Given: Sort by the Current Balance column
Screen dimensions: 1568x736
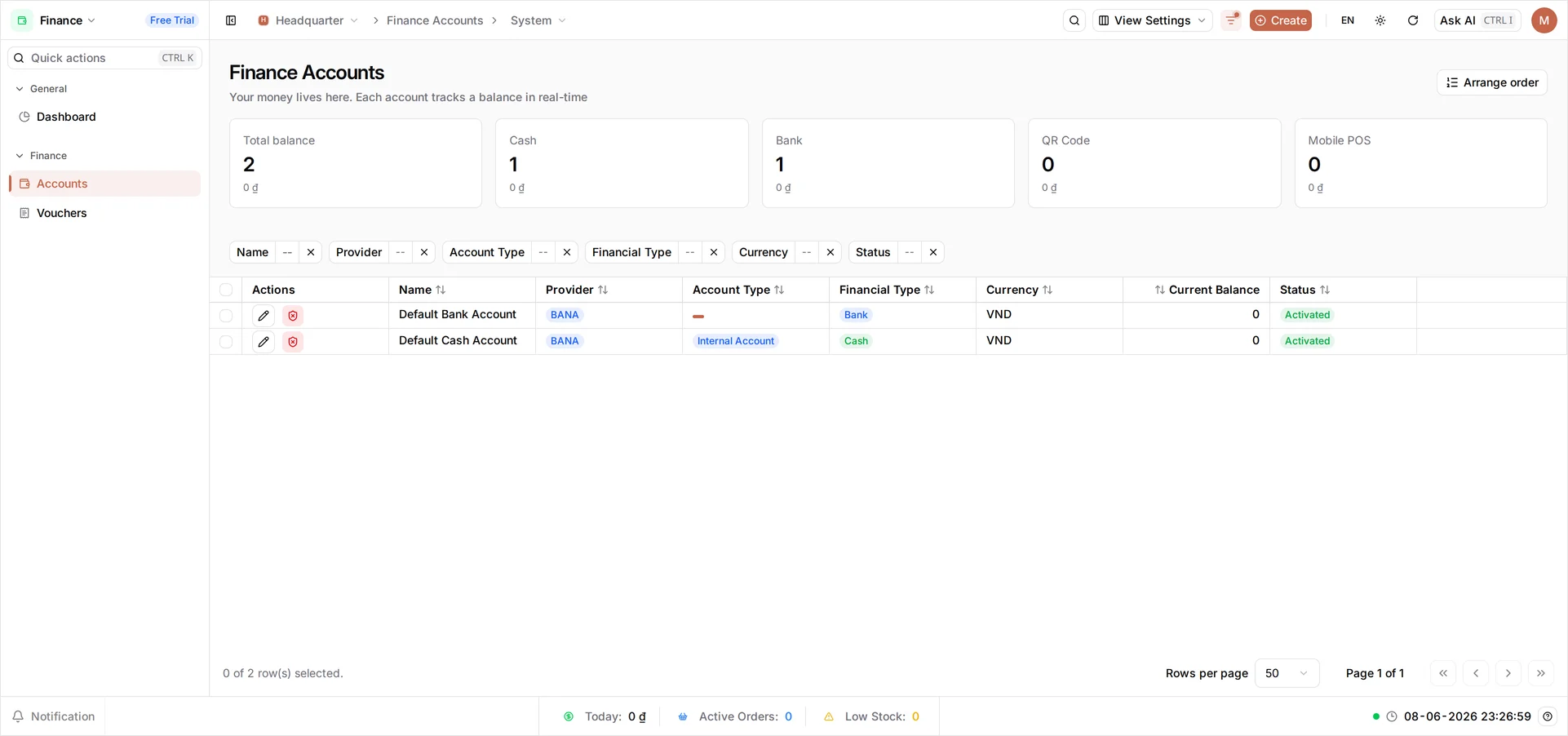Looking at the screenshot, I should pos(1207,290).
